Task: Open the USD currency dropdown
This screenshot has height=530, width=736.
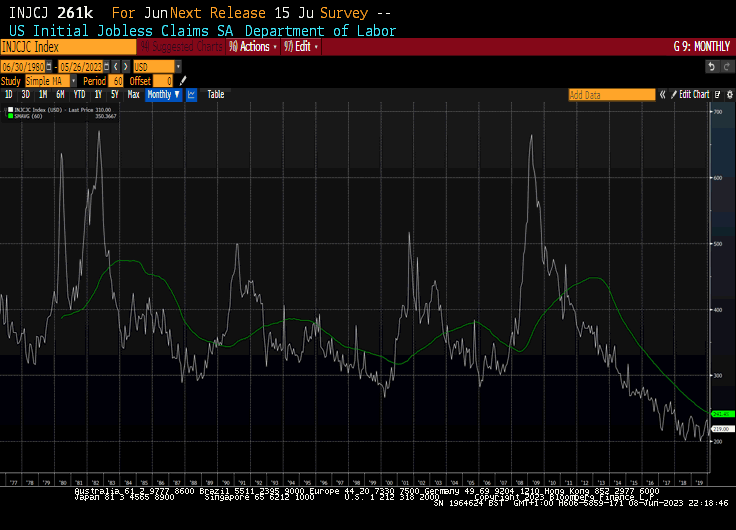Action: point(178,66)
